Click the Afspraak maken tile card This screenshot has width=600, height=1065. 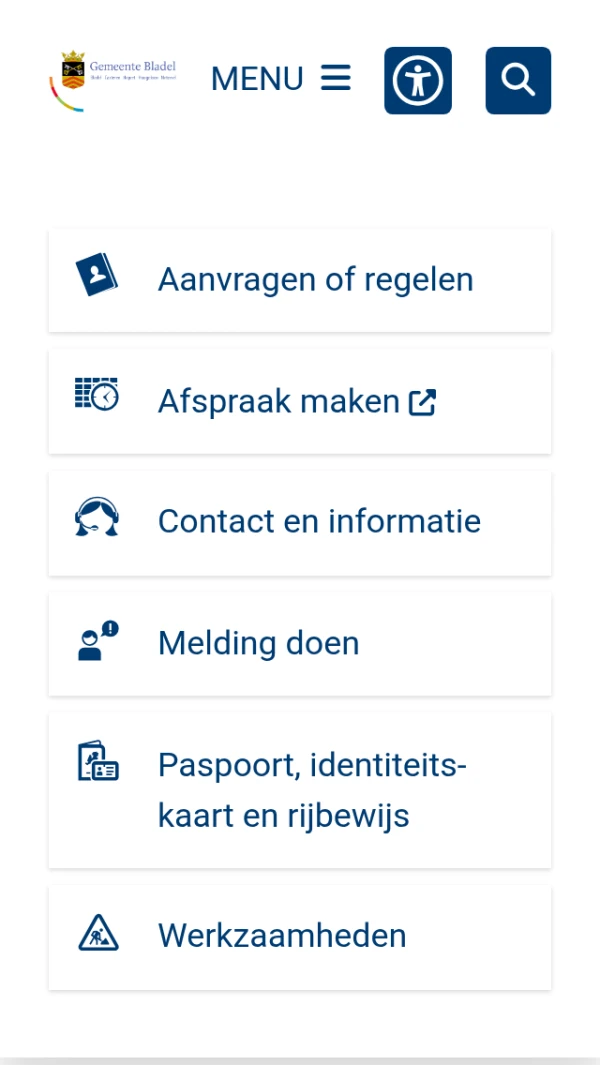coord(300,401)
